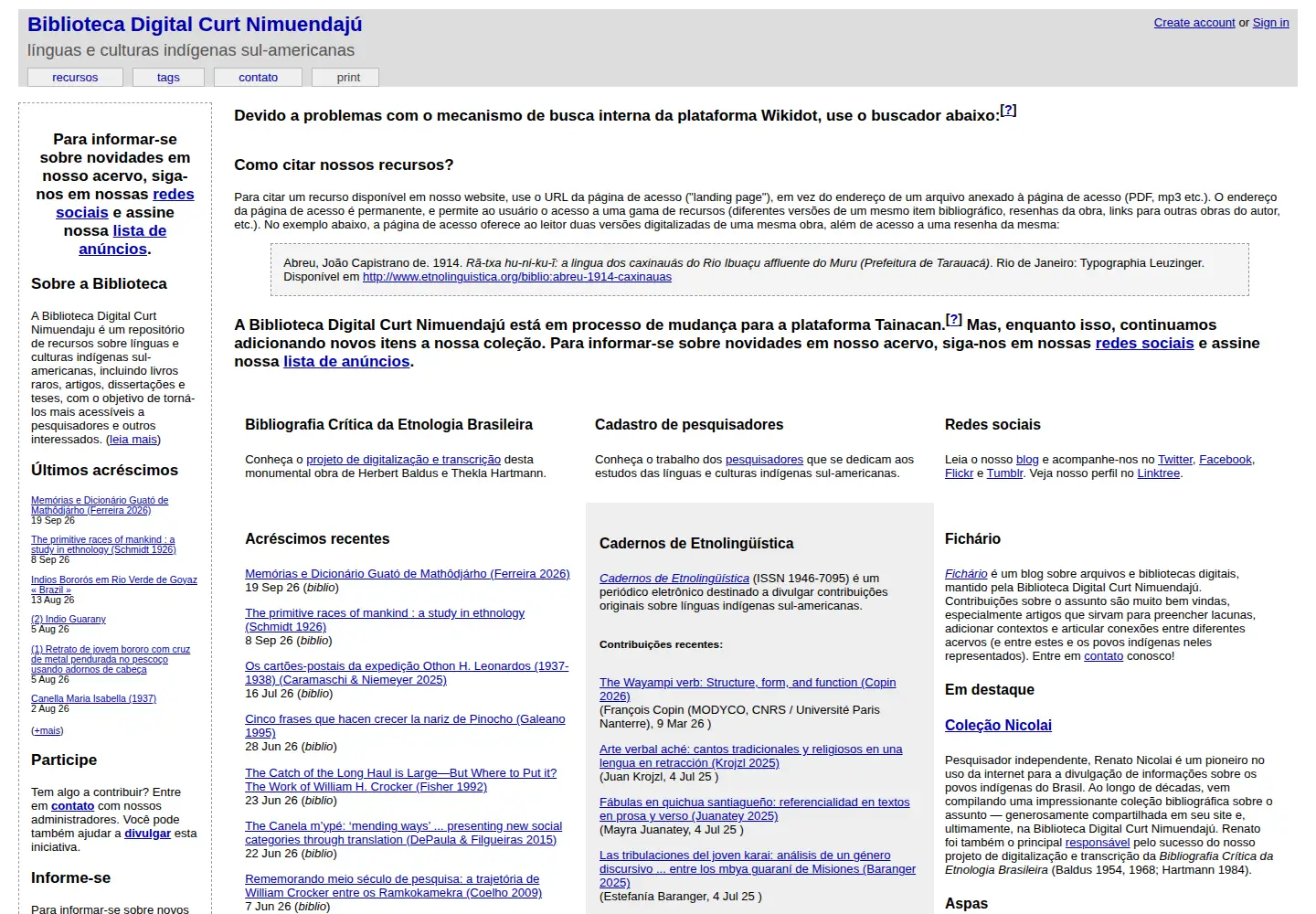The width and height of the screenshot is (1316, 914).
Task: Open redes sociais link in sidebar heading
Action: (125, 203)
